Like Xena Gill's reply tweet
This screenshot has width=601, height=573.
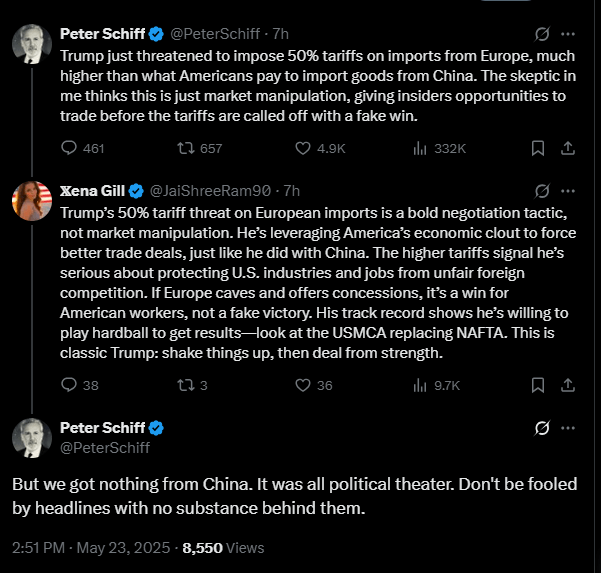(x=305, y=384)
